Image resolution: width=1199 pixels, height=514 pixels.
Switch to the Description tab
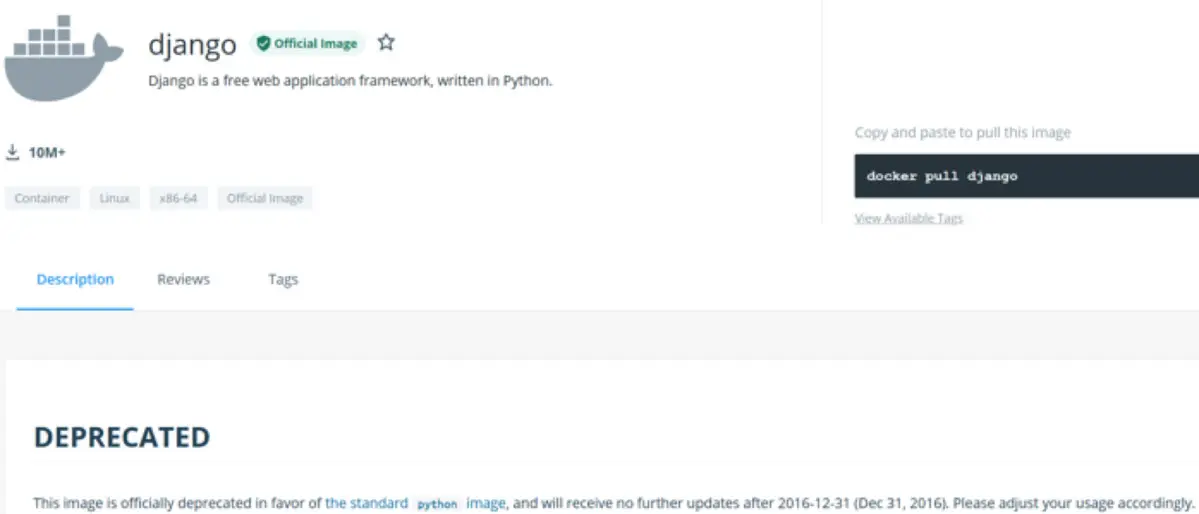tap(75, 279)
